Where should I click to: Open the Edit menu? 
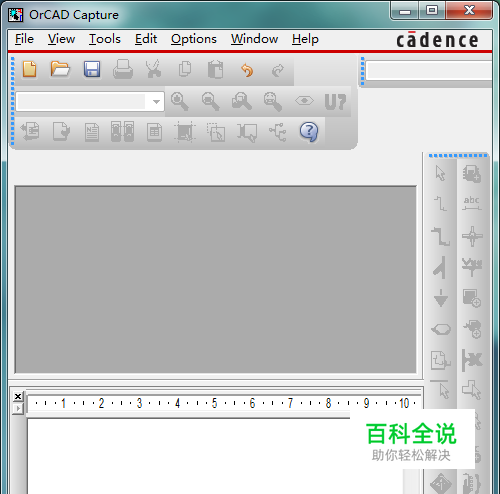tap(146, 39)
